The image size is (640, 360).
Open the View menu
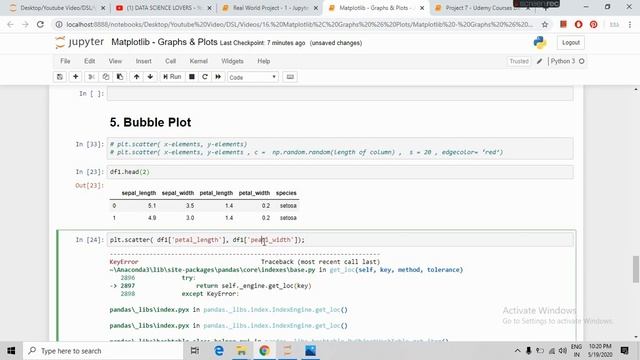coord(115,61)
